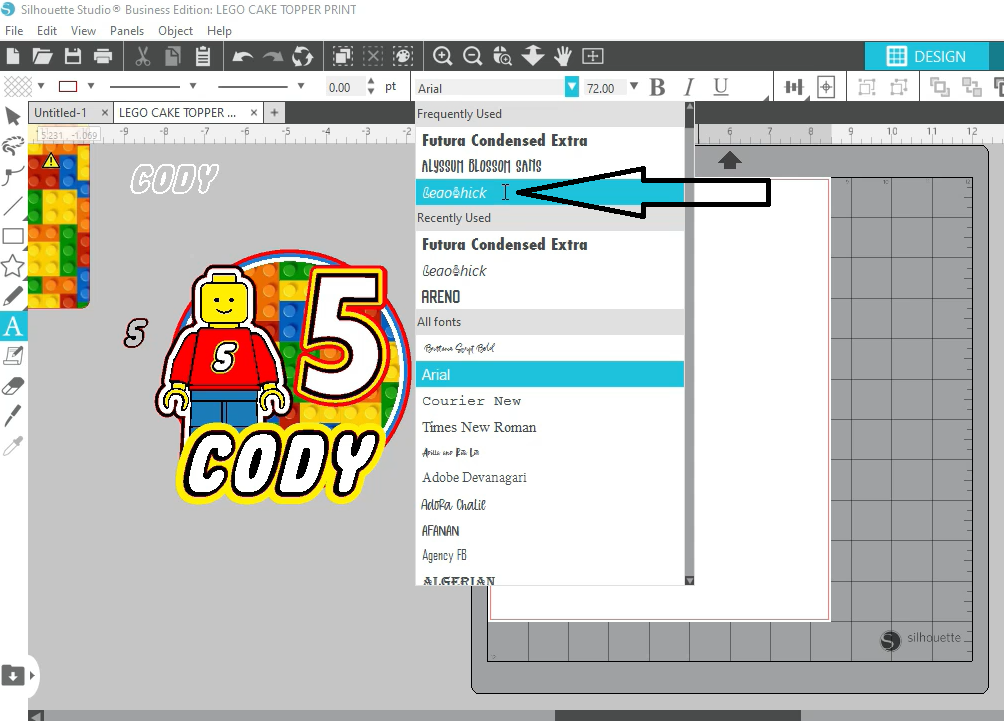This screenshot has height=721, width=1004.
Task: Close the Untitled-1 tab
Action: click(105, 113)
